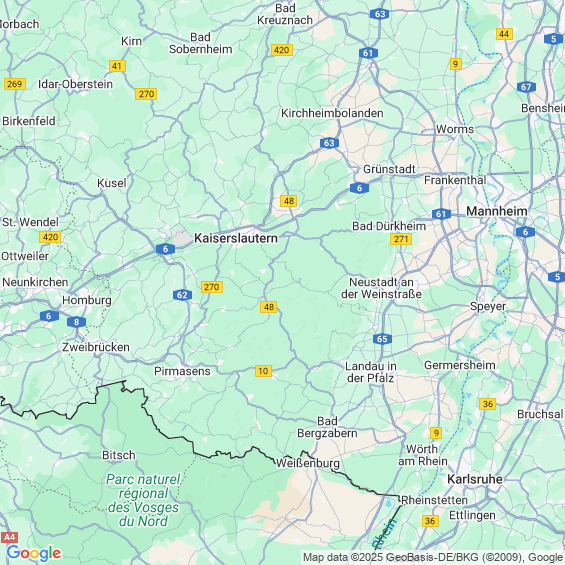The width and height of the screenshot is (565, 565).
Task: Click the A4 red highway shield
Action: point(9,538)
